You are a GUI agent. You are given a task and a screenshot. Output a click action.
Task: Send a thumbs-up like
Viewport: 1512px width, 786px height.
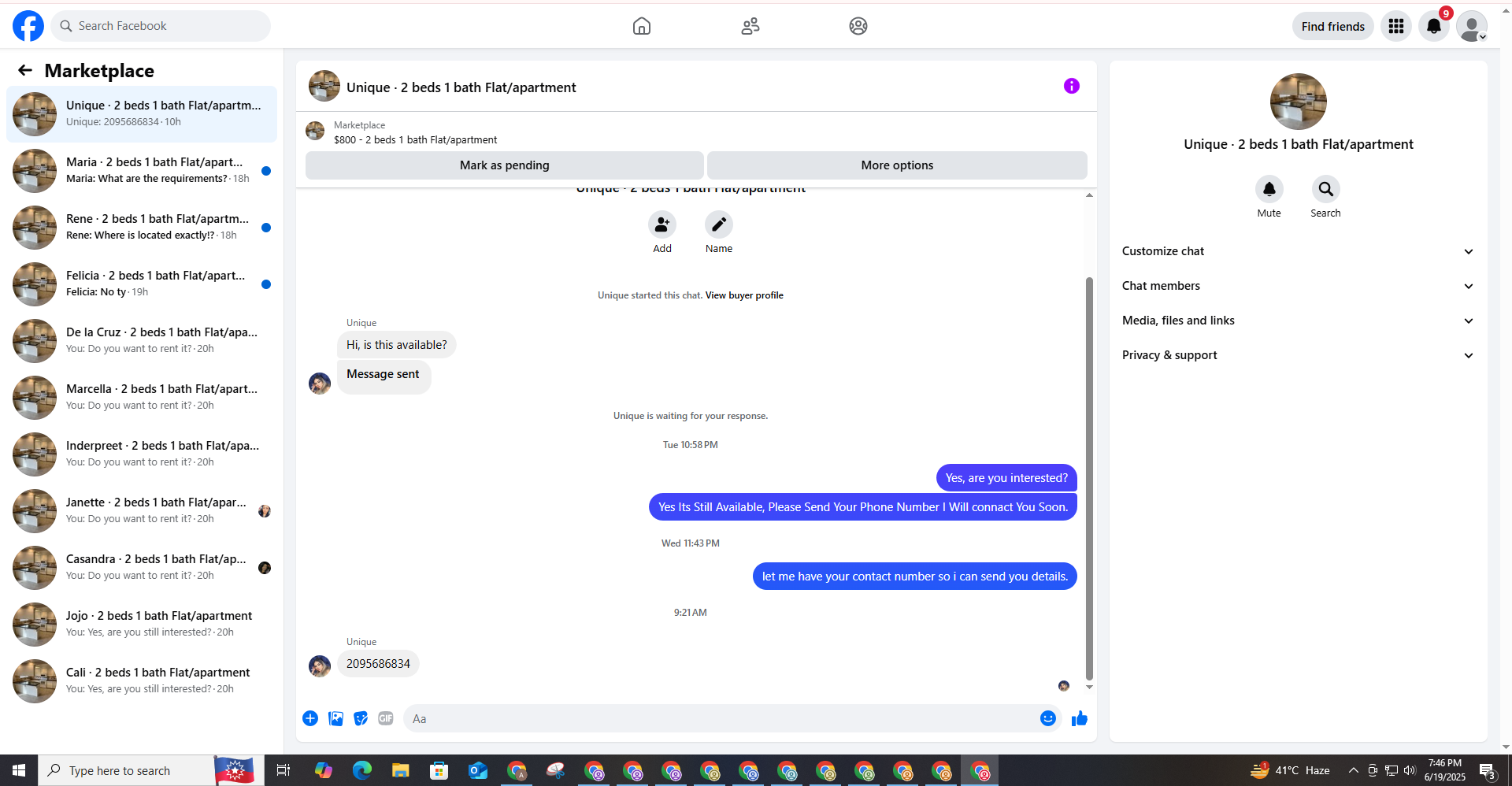[x=1080, y=718]
